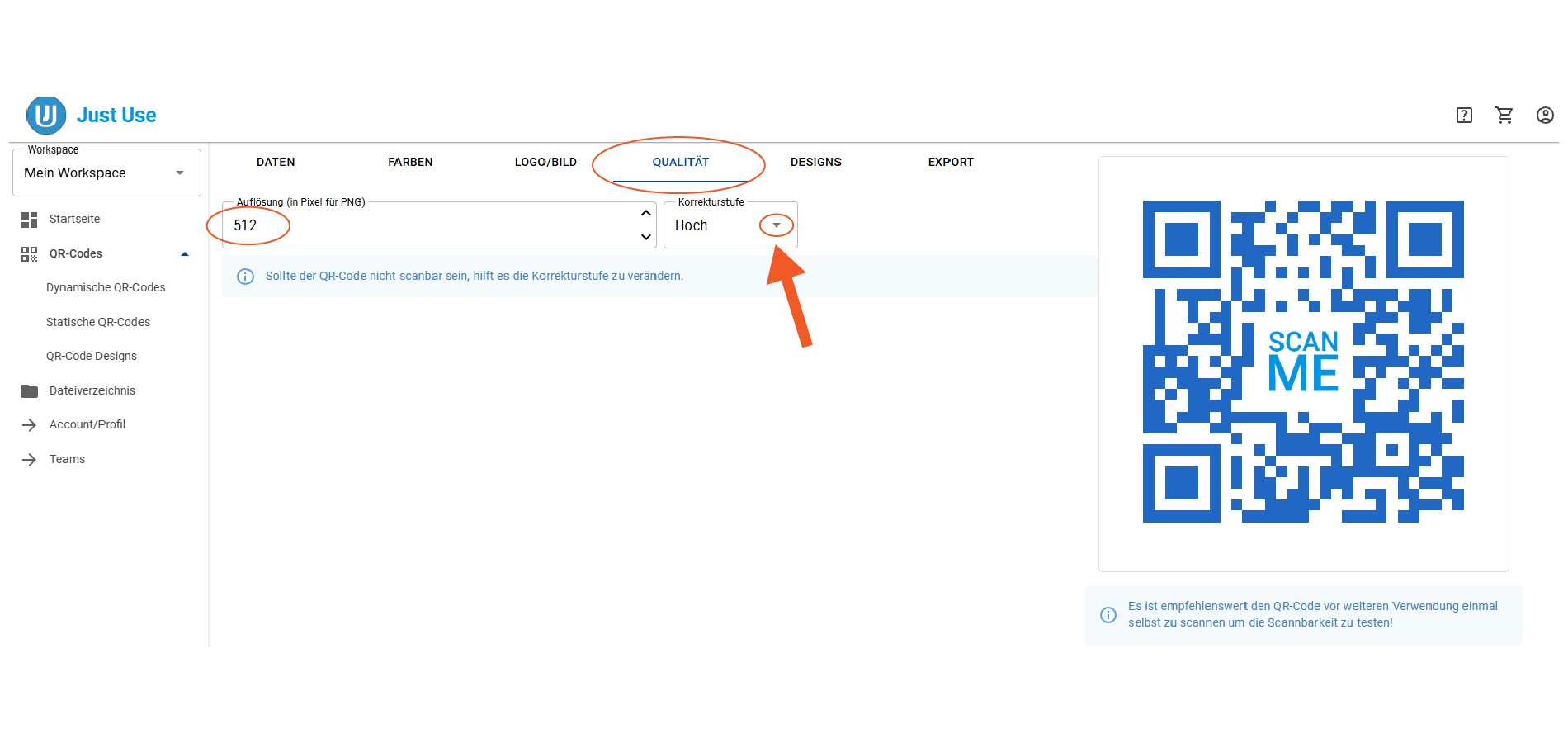Switch to the EXPORT tab
The width and height of the screenshot is (1568, 743).
[951, 163]
